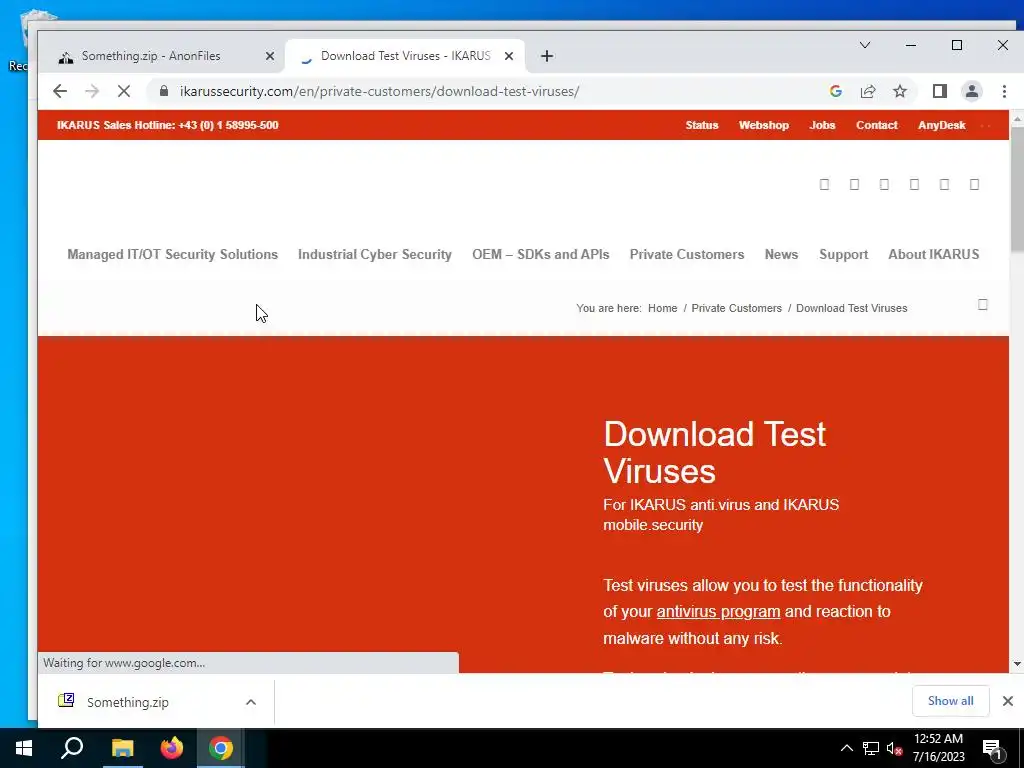1024x768 pixels.
Task: Open the News menu item
Action: (781, 255)
